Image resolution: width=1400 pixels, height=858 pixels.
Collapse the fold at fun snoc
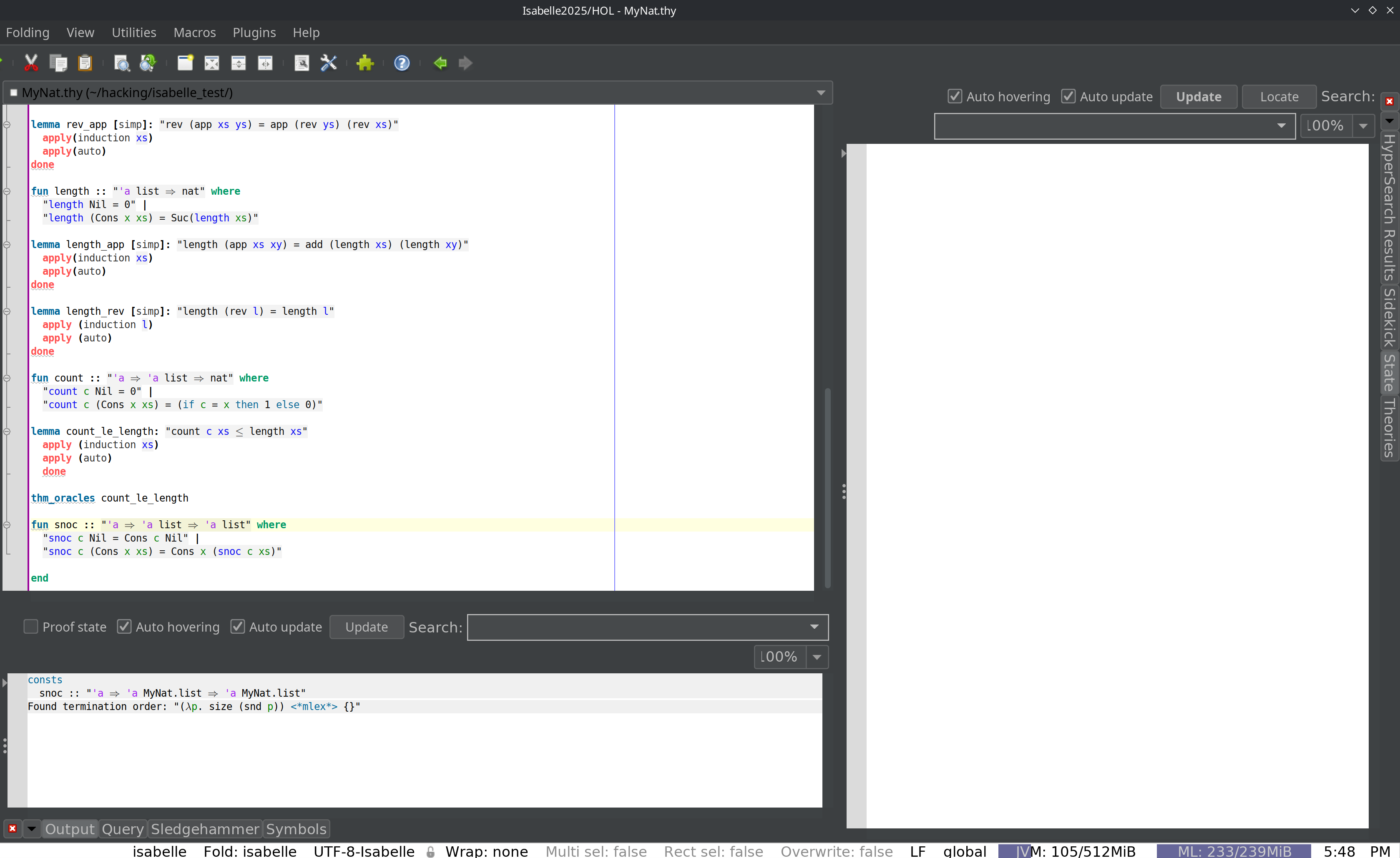[x=7, y=524]
